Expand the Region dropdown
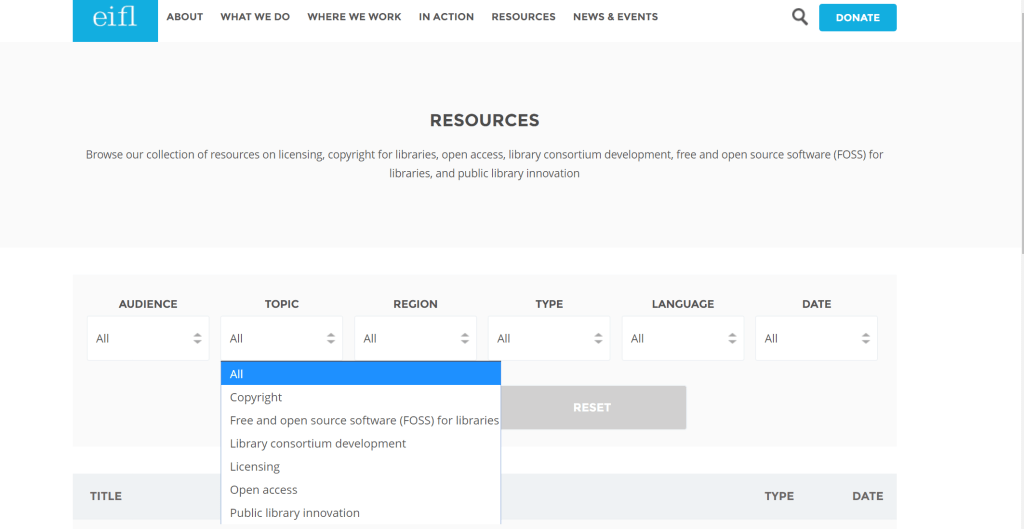1024x529 pixels. coord(415,338)
